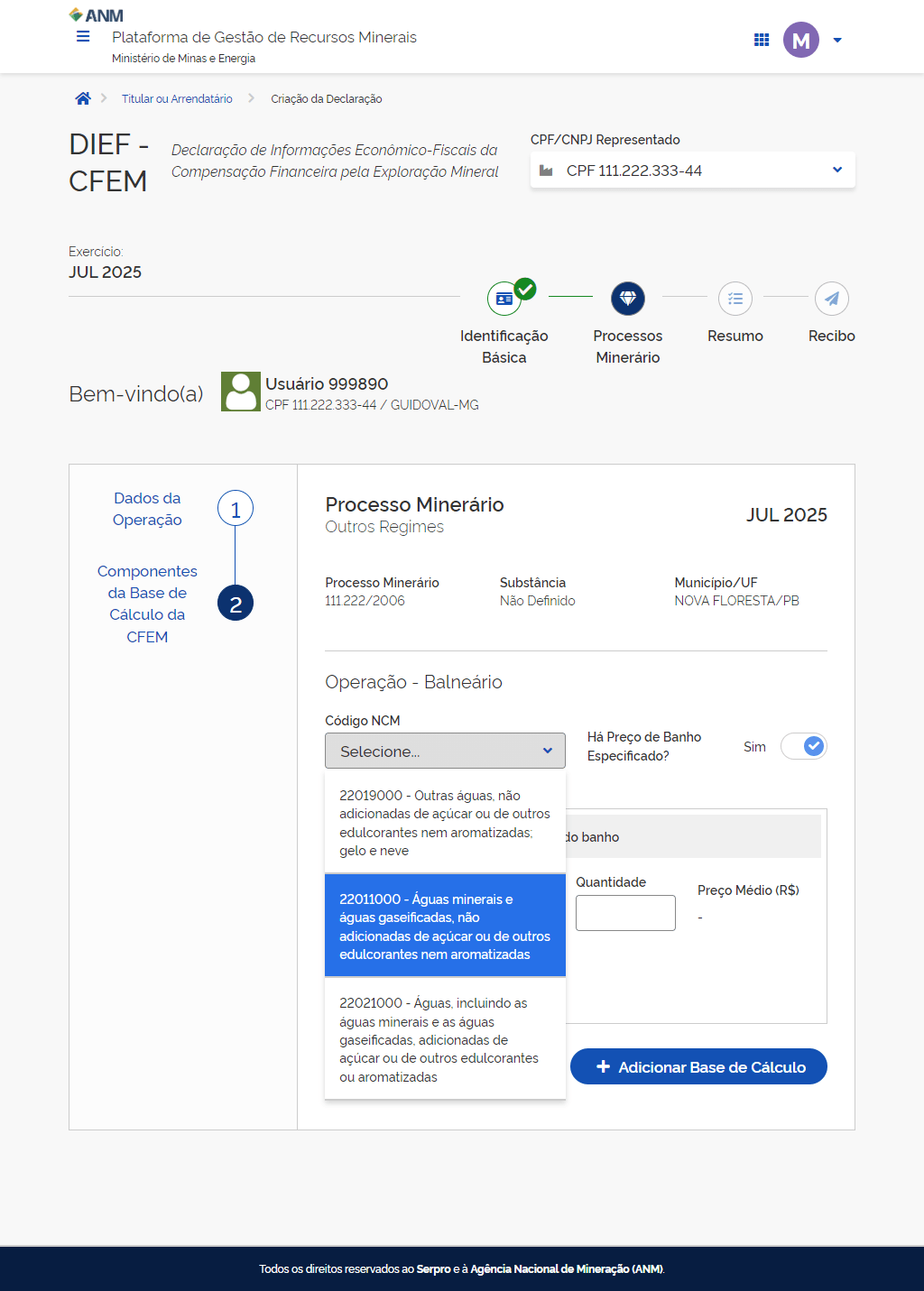The width and height of the screenshot is (924, 1291).
Task: Click the Identificação Básica step icon
Action: coord(505,299)
